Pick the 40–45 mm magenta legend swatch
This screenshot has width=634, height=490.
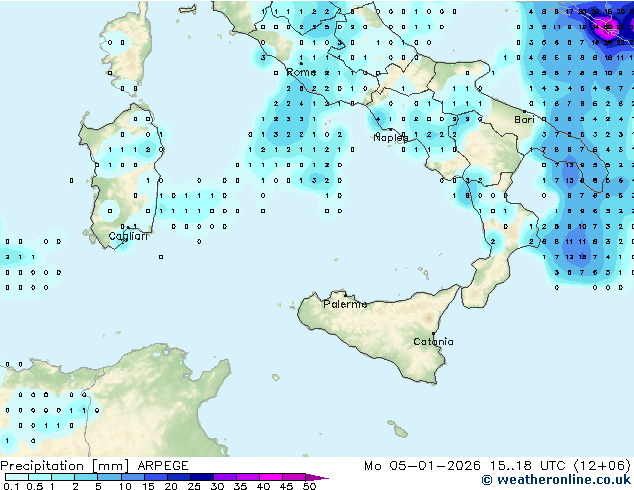pos(270,477)
